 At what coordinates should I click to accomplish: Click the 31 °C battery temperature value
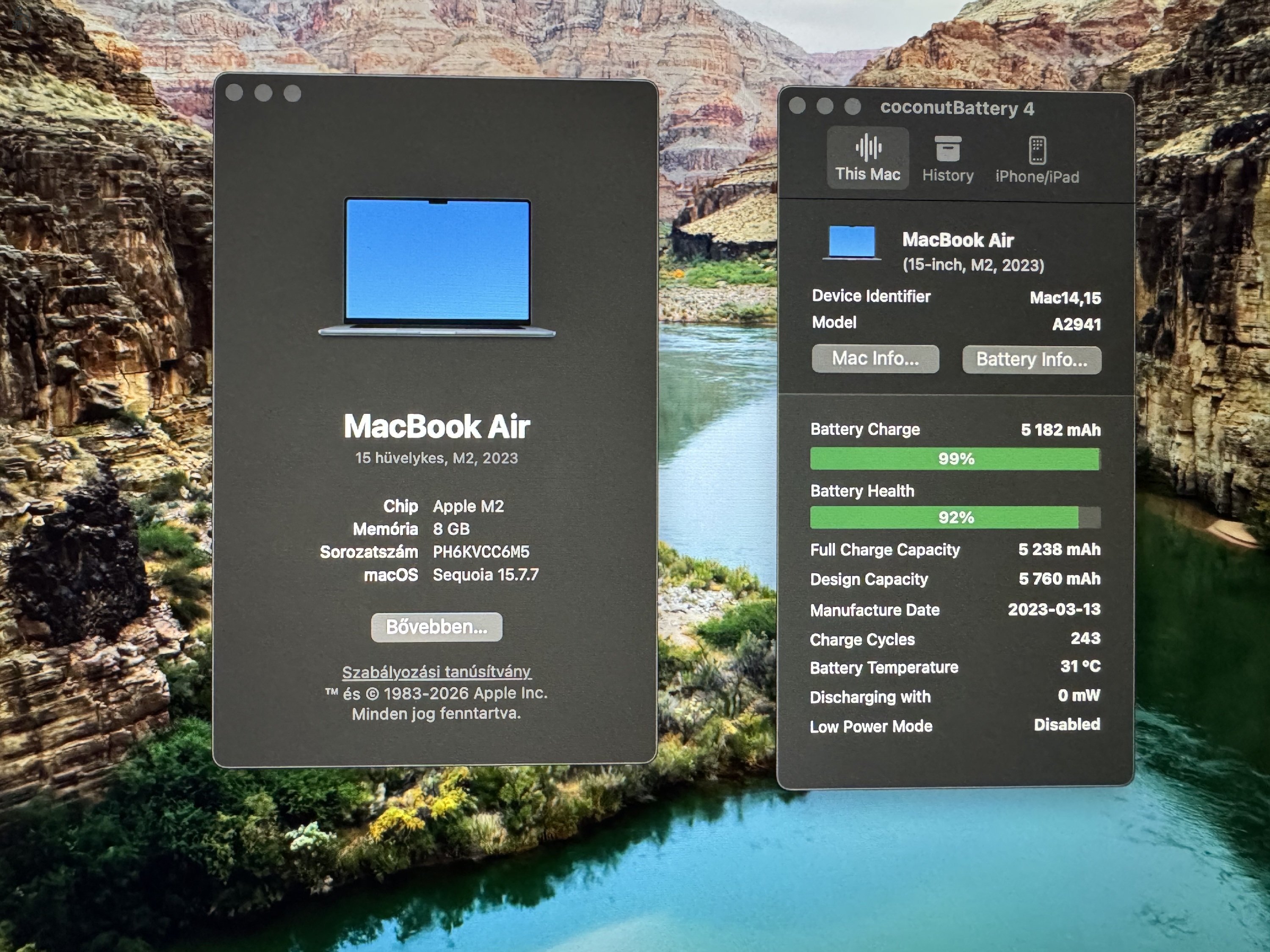coord(1080,666)
